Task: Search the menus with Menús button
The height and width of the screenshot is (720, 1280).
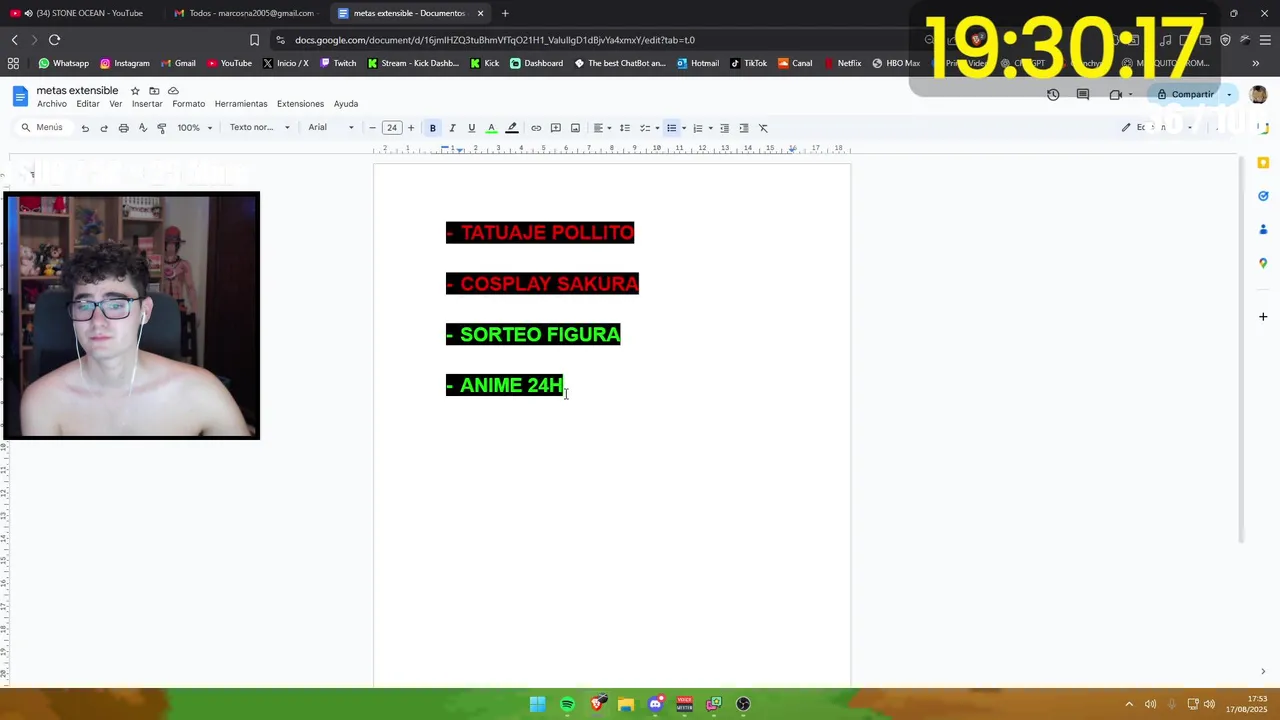Action: tap(42, 128)
